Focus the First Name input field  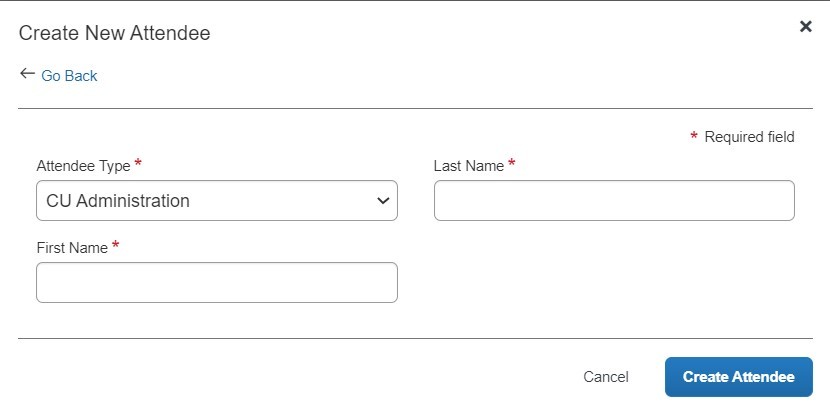[216, 282]
